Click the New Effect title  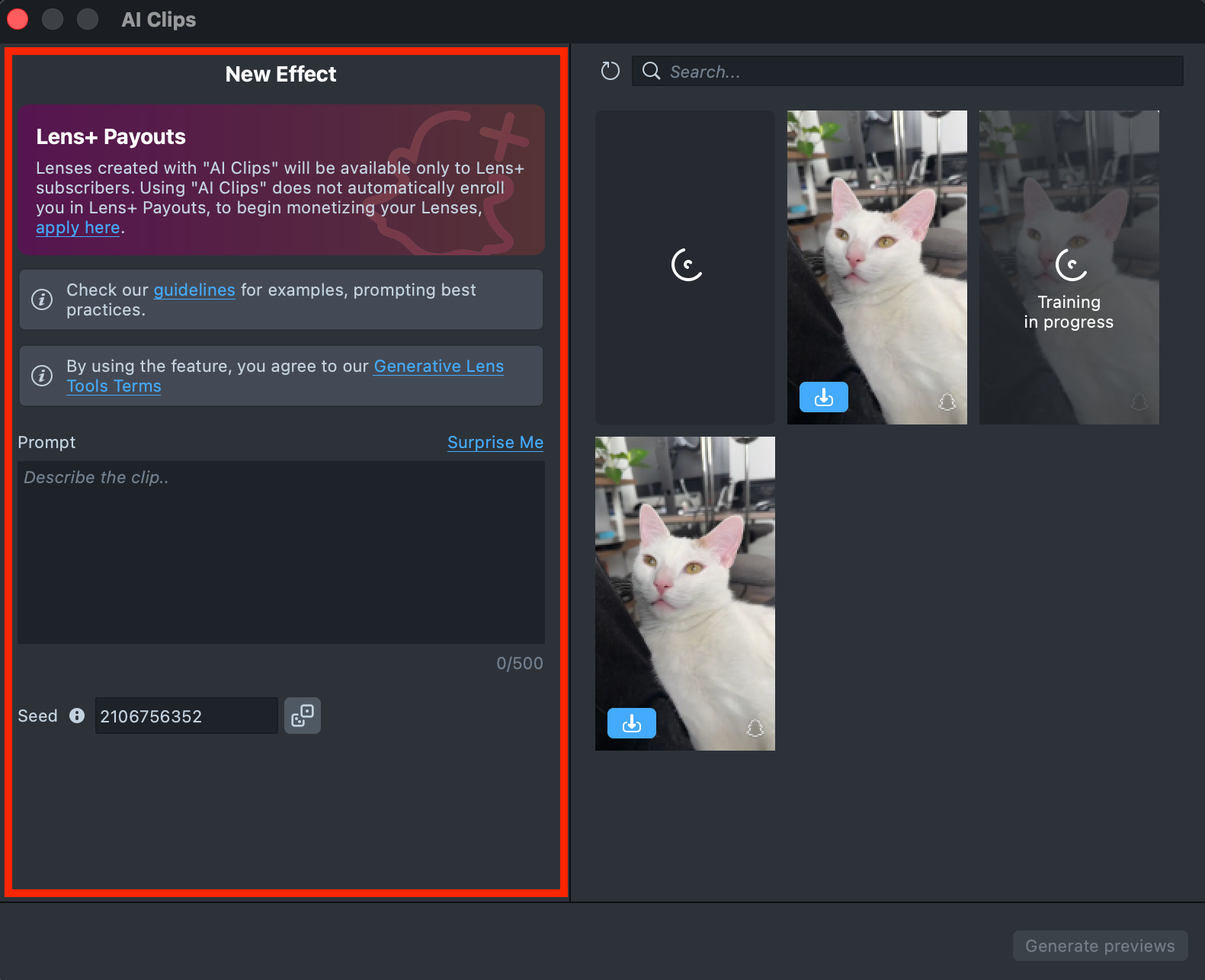pos(281,74)
